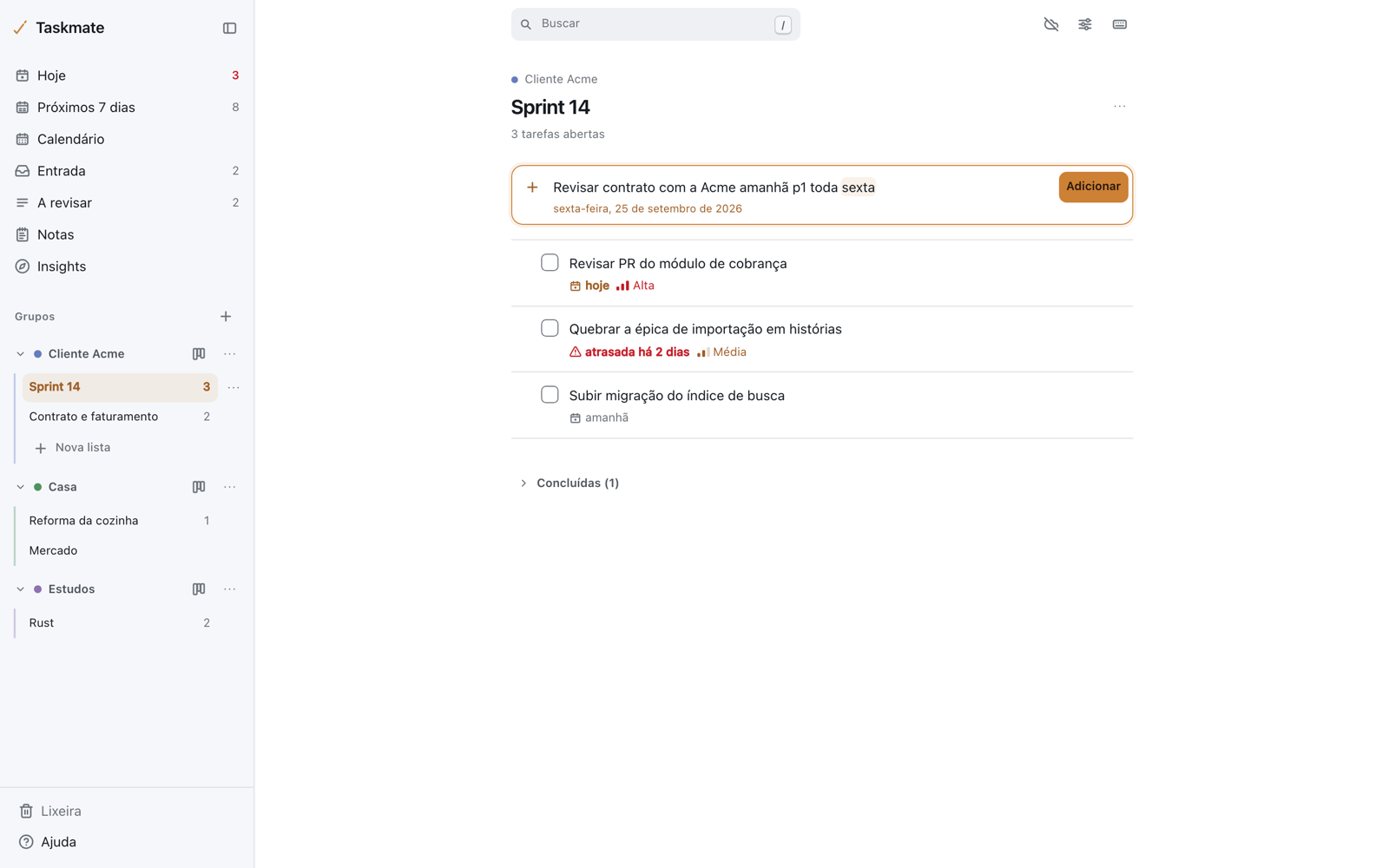Complete 'Quebrar a épica de importação' task

[x=550, y=328]
